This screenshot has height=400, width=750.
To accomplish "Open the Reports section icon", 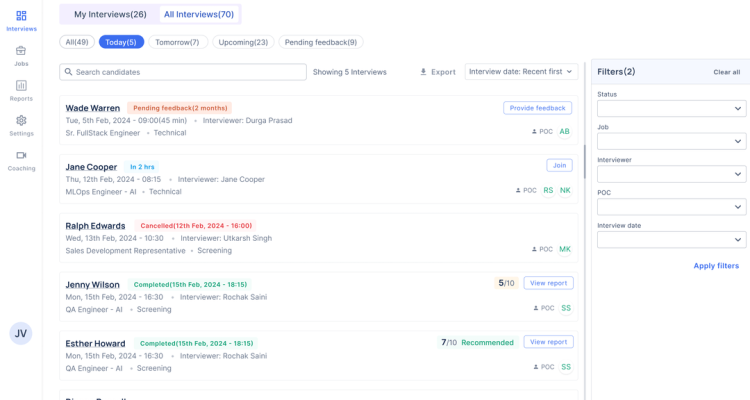I will tap(21, 86).
